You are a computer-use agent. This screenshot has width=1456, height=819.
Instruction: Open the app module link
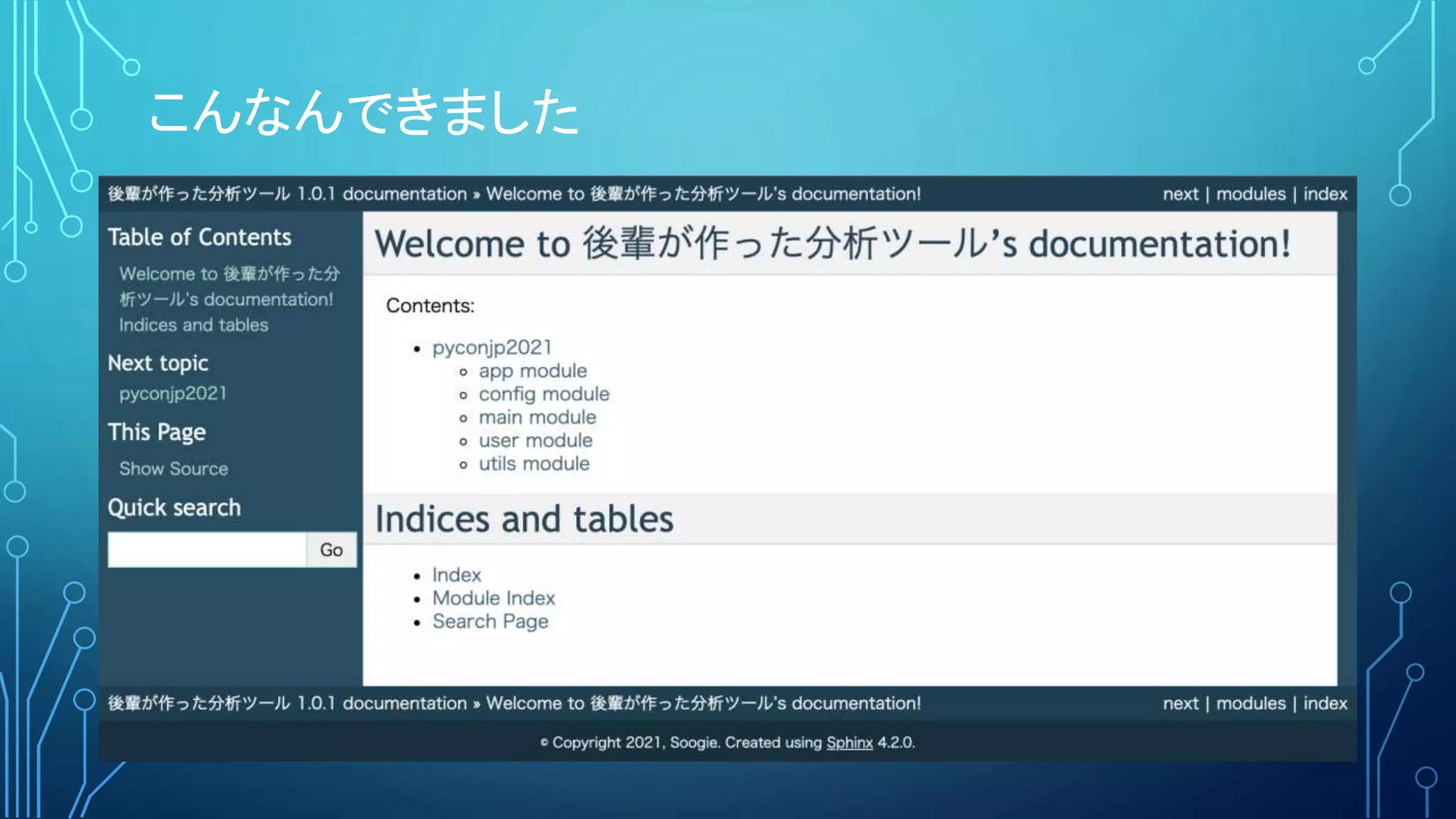click(532, 371)
